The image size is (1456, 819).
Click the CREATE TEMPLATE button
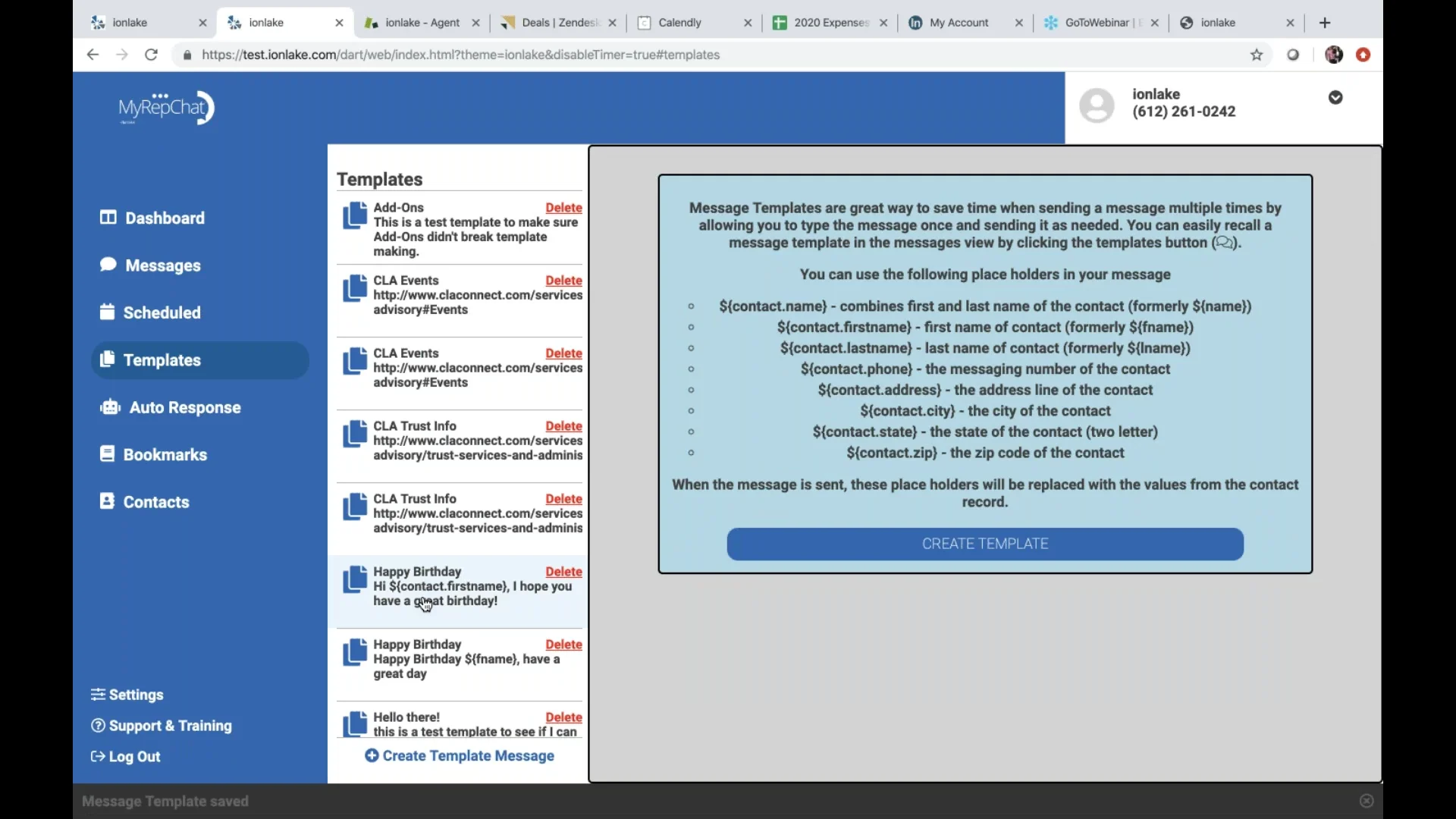[x=985, y=544]
